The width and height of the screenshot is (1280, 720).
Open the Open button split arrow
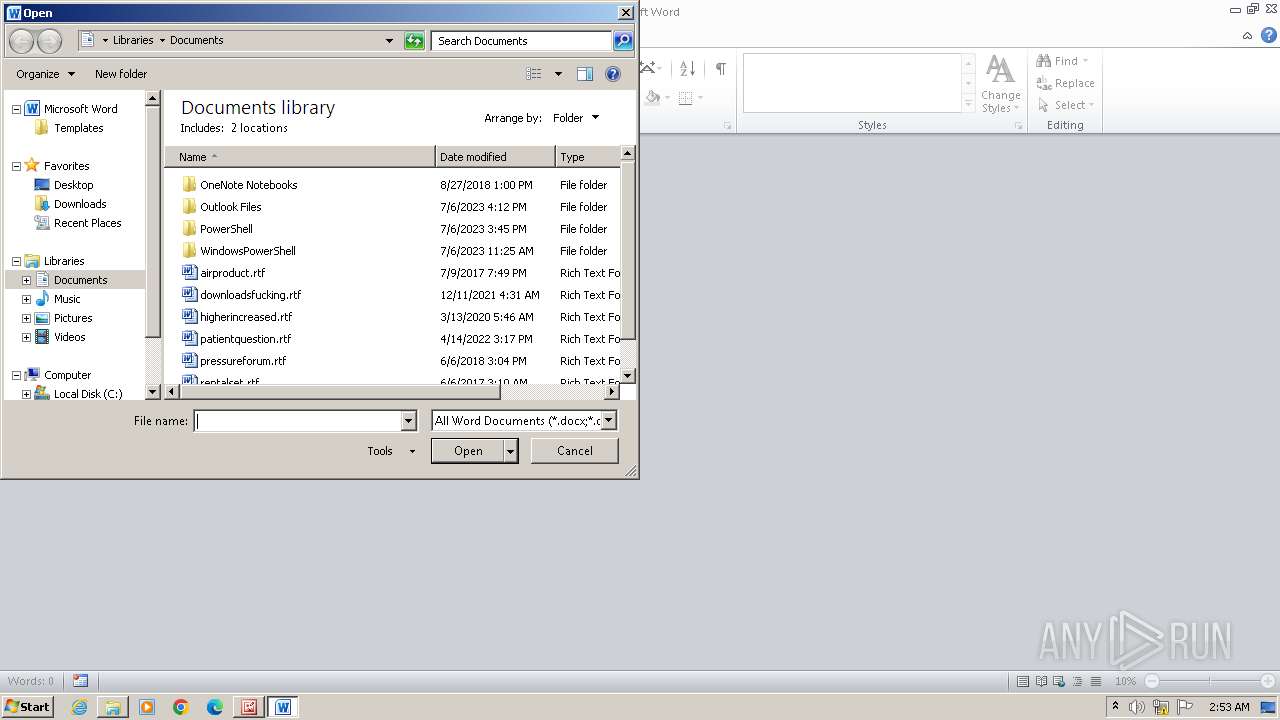(x=510, y=451)
